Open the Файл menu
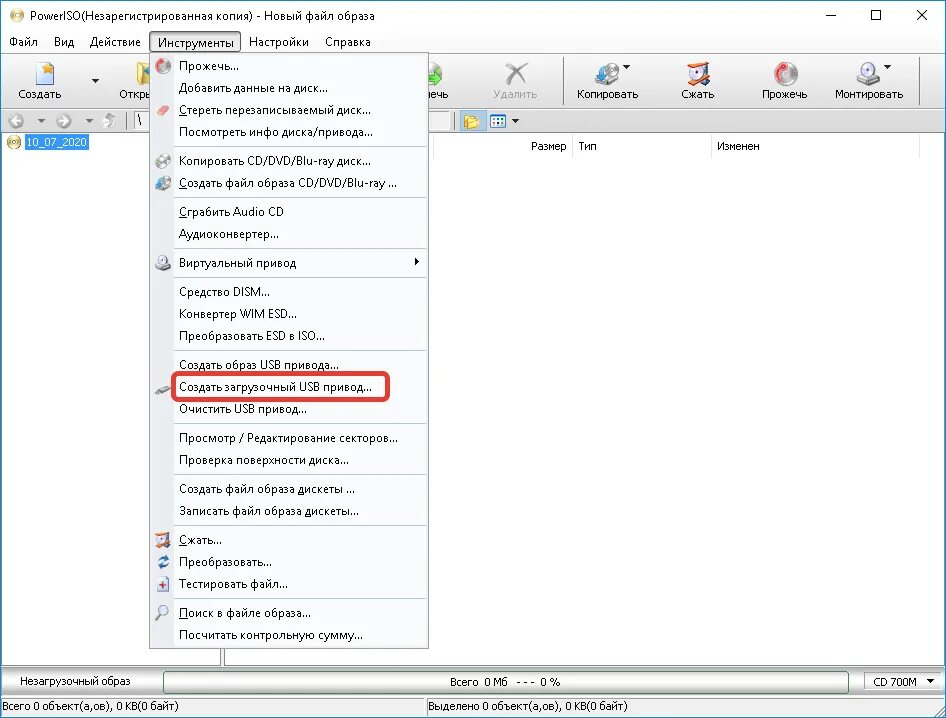946x718 pixels. 24,42
